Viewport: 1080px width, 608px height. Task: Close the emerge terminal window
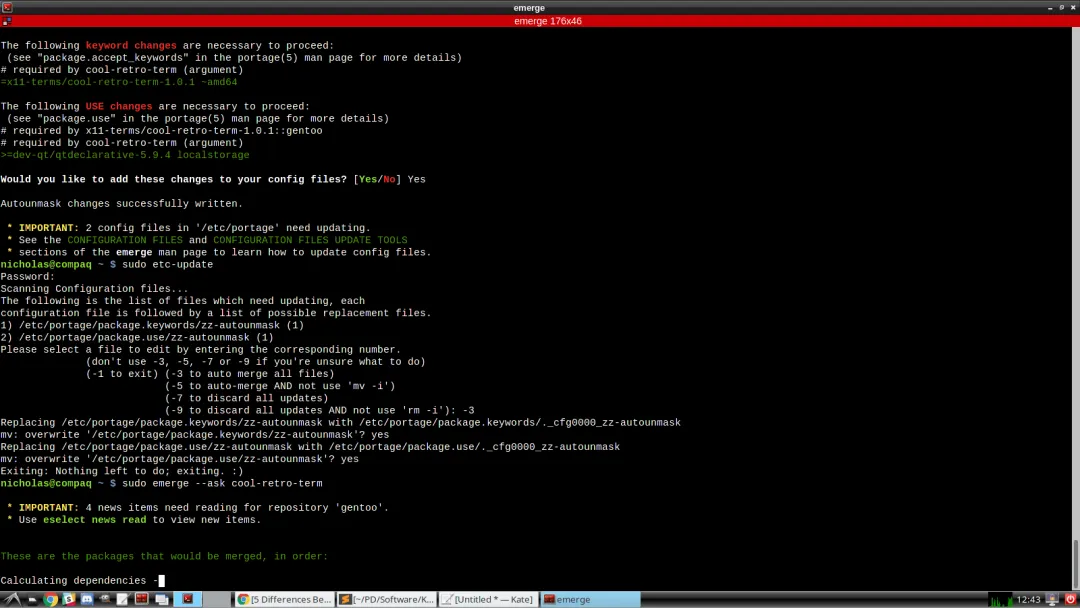click(1073, 8)
